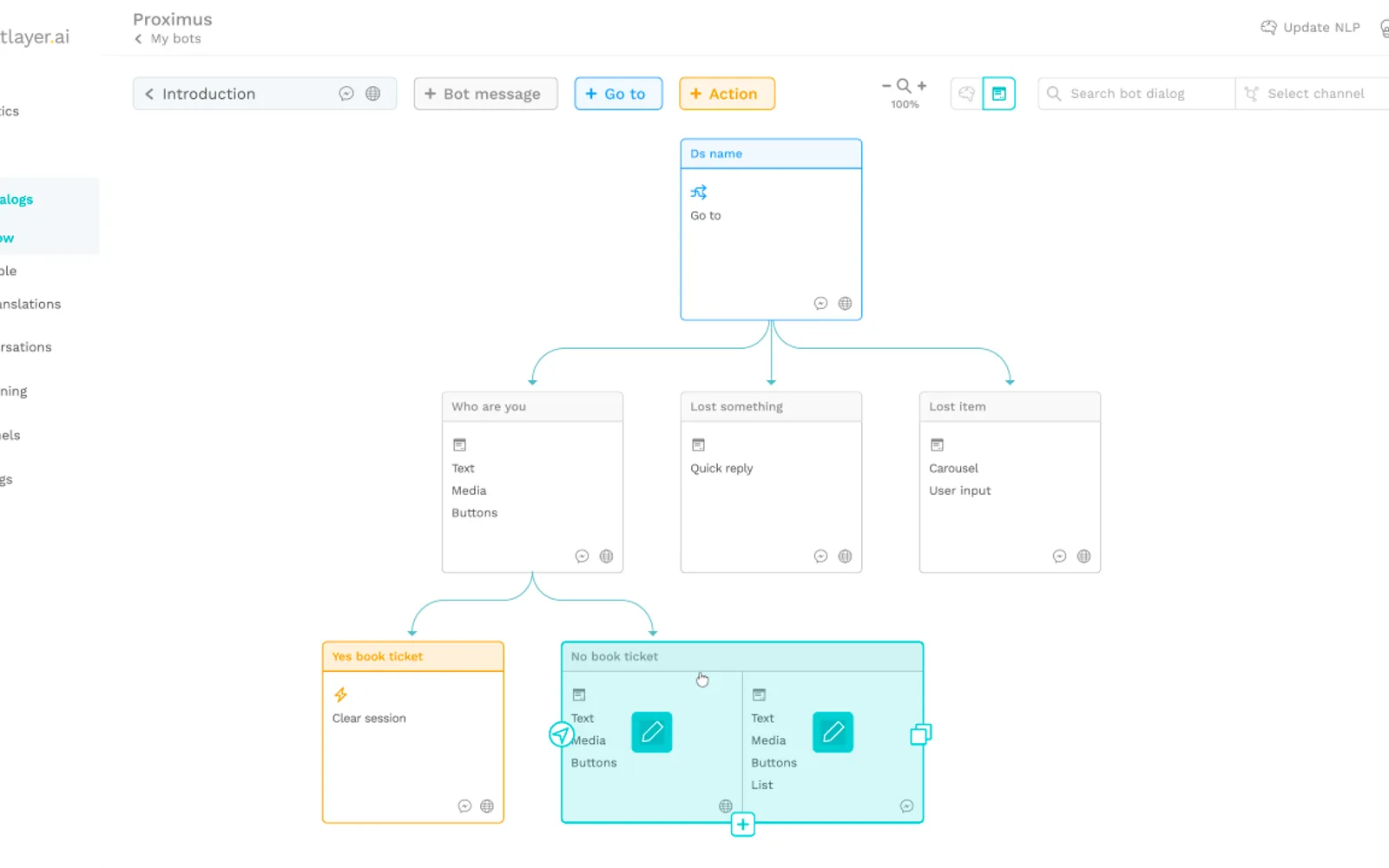
Task: Click messenger icon on Ds name card
Action: [820, 303]
